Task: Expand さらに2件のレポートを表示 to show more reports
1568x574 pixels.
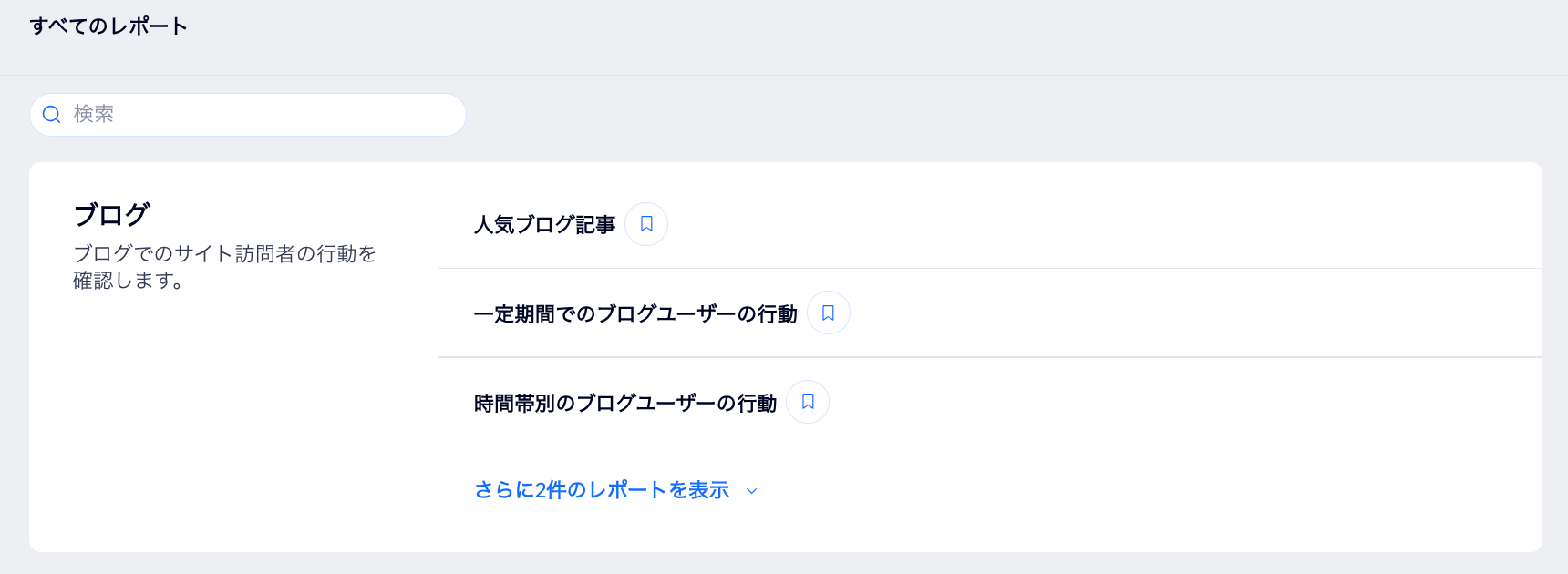Action: 601,489
